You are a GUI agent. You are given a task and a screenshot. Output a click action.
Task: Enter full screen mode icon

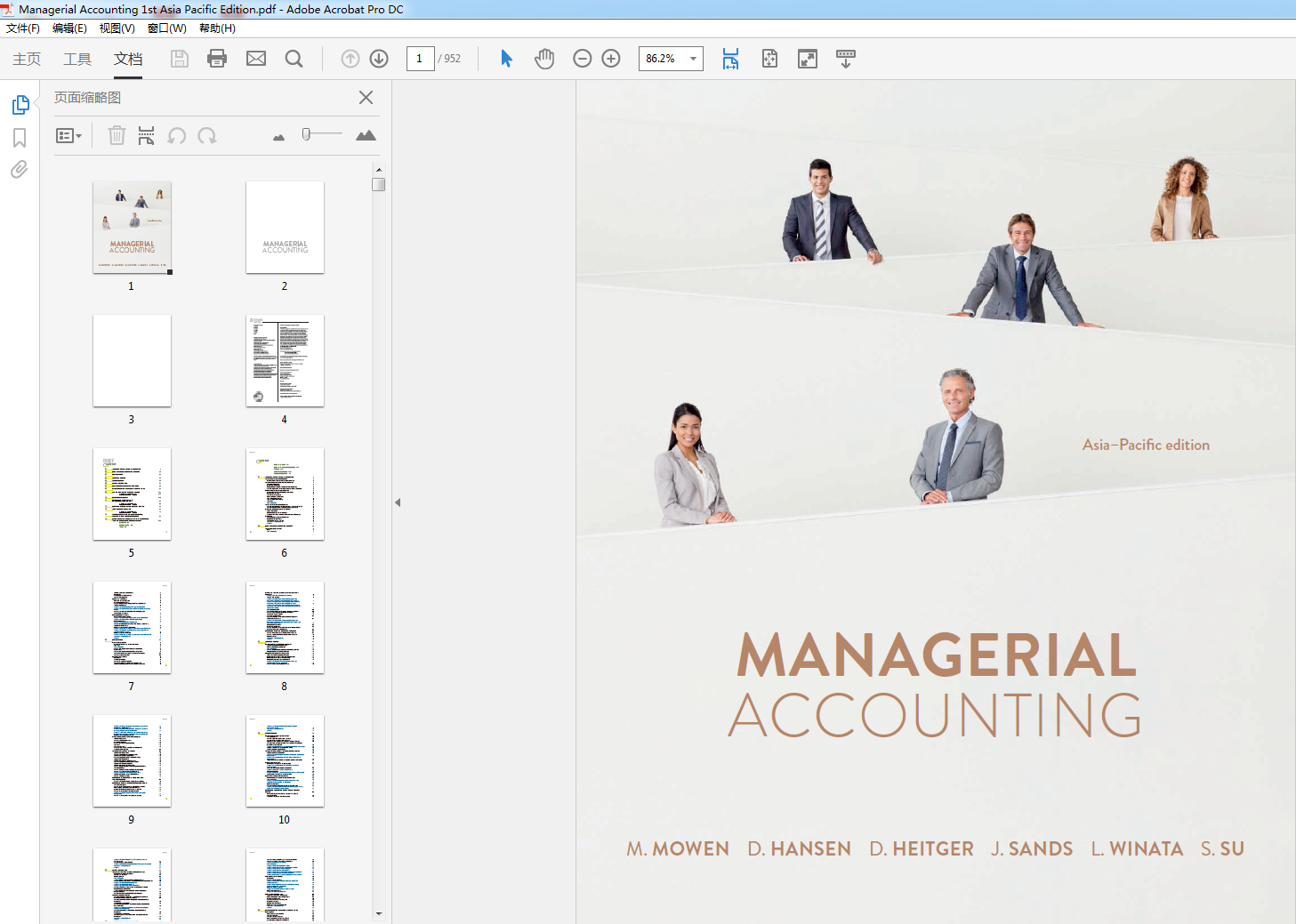[808, 59]
